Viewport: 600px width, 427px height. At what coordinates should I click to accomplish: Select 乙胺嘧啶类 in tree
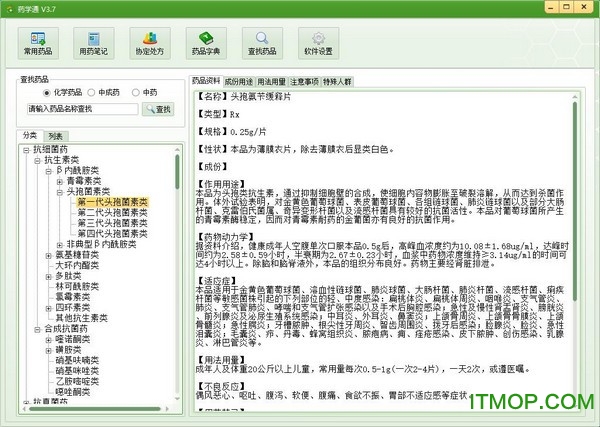click(x=77, y=381)
